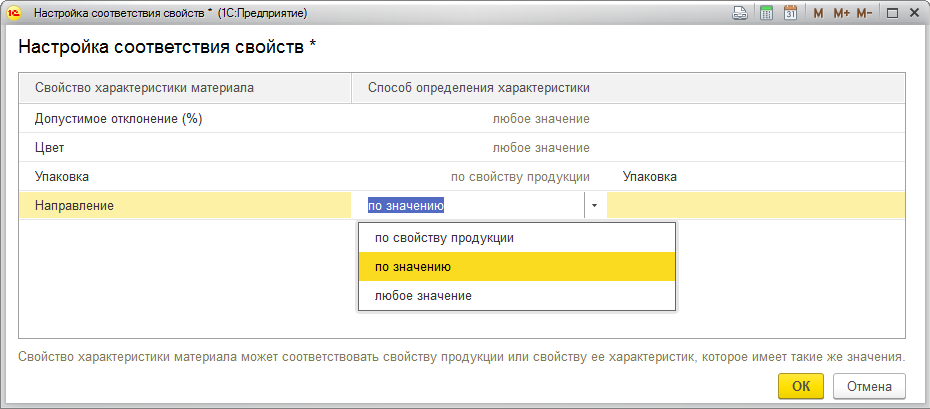This screenshot has width=930, height=409.
Task: Open the calendar icon in title bar
Action: point(790,13)
